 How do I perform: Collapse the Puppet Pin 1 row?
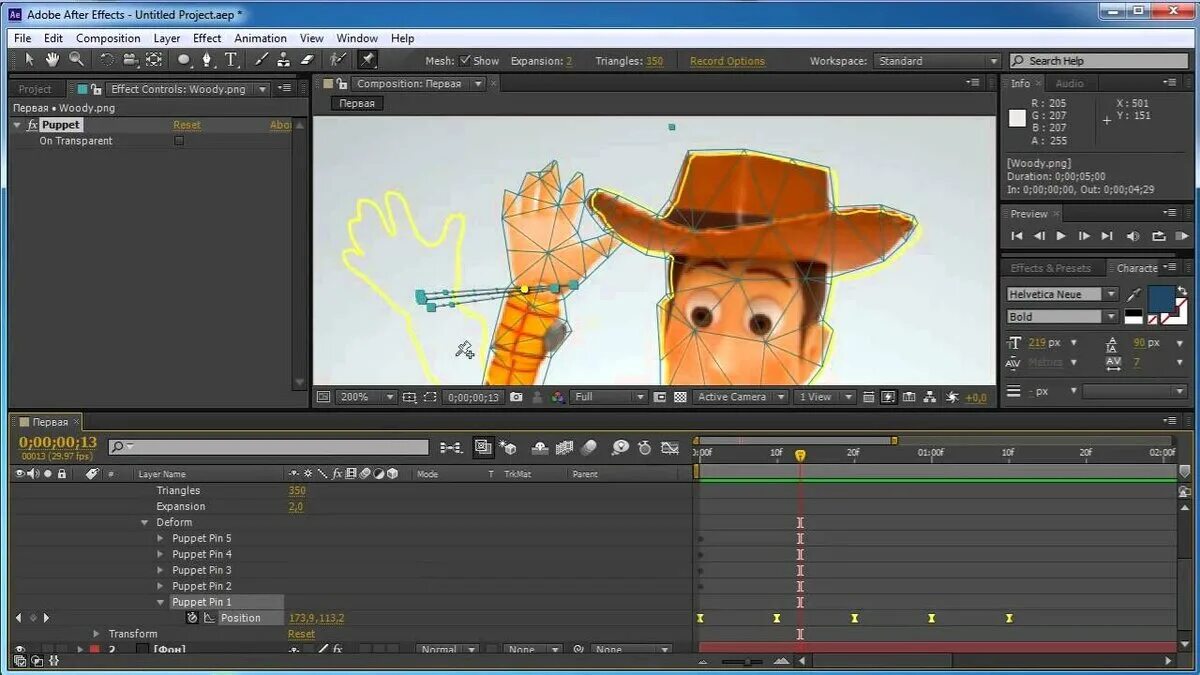160,602
